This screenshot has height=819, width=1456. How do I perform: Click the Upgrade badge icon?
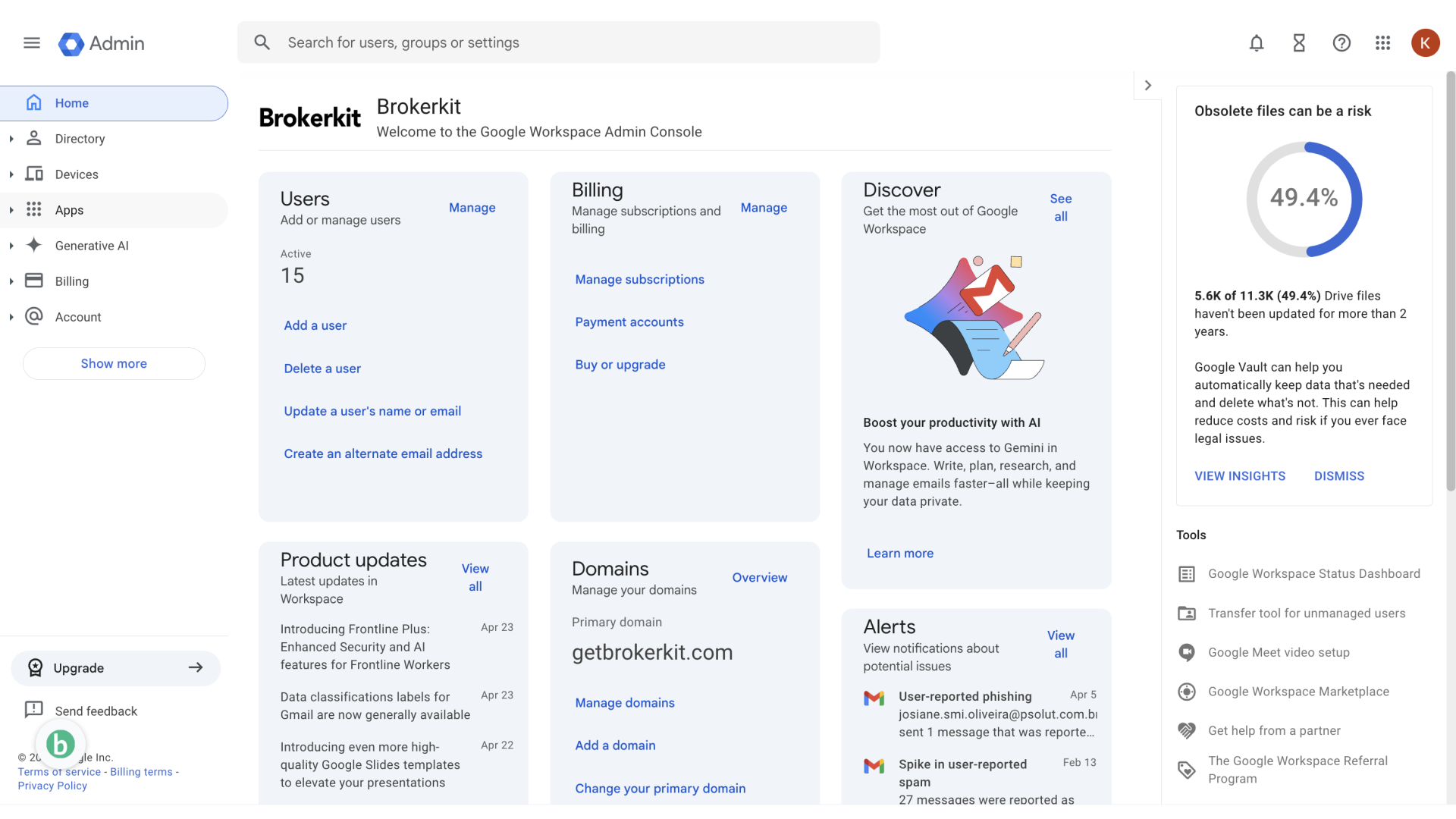tap(36, 667)
